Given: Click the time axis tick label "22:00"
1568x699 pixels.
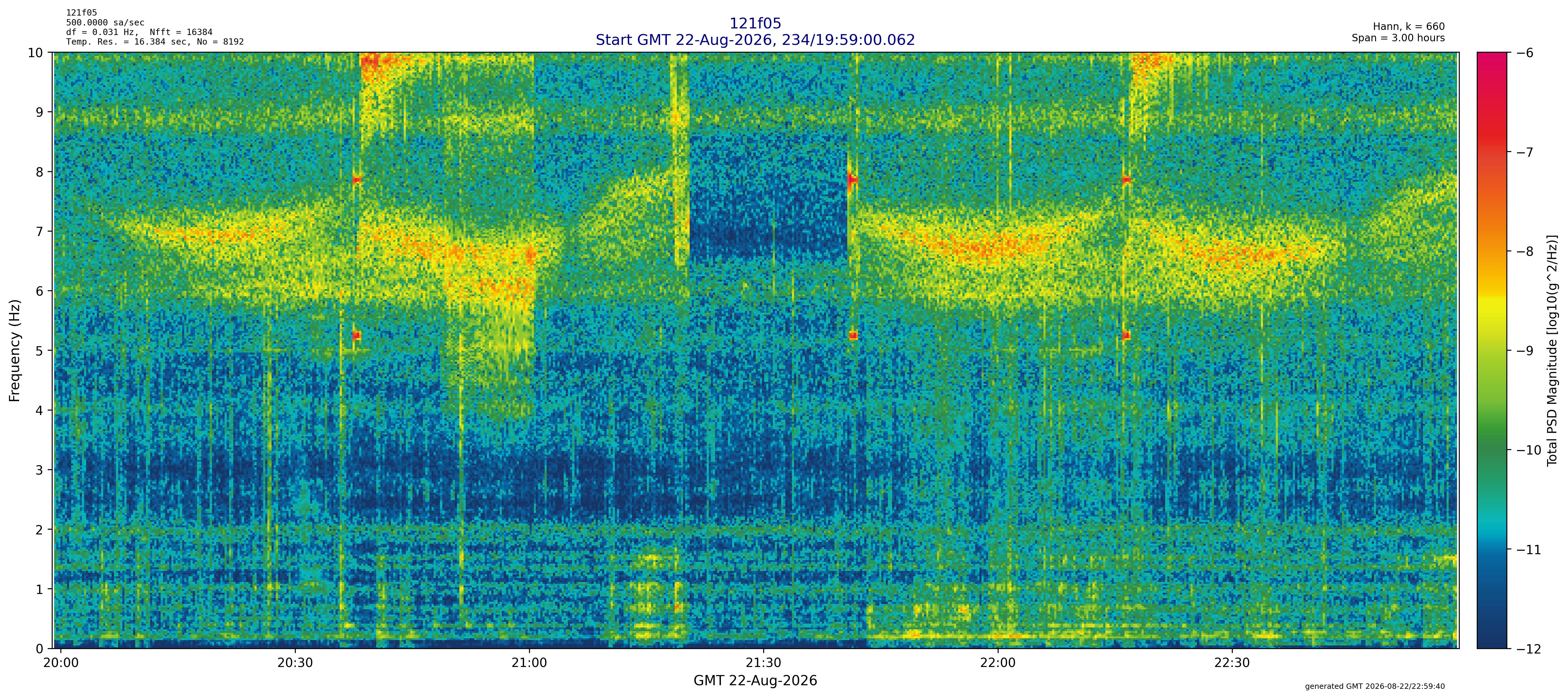Looking at the screenshot, I should pyautogui.click(x=998, y=663).
